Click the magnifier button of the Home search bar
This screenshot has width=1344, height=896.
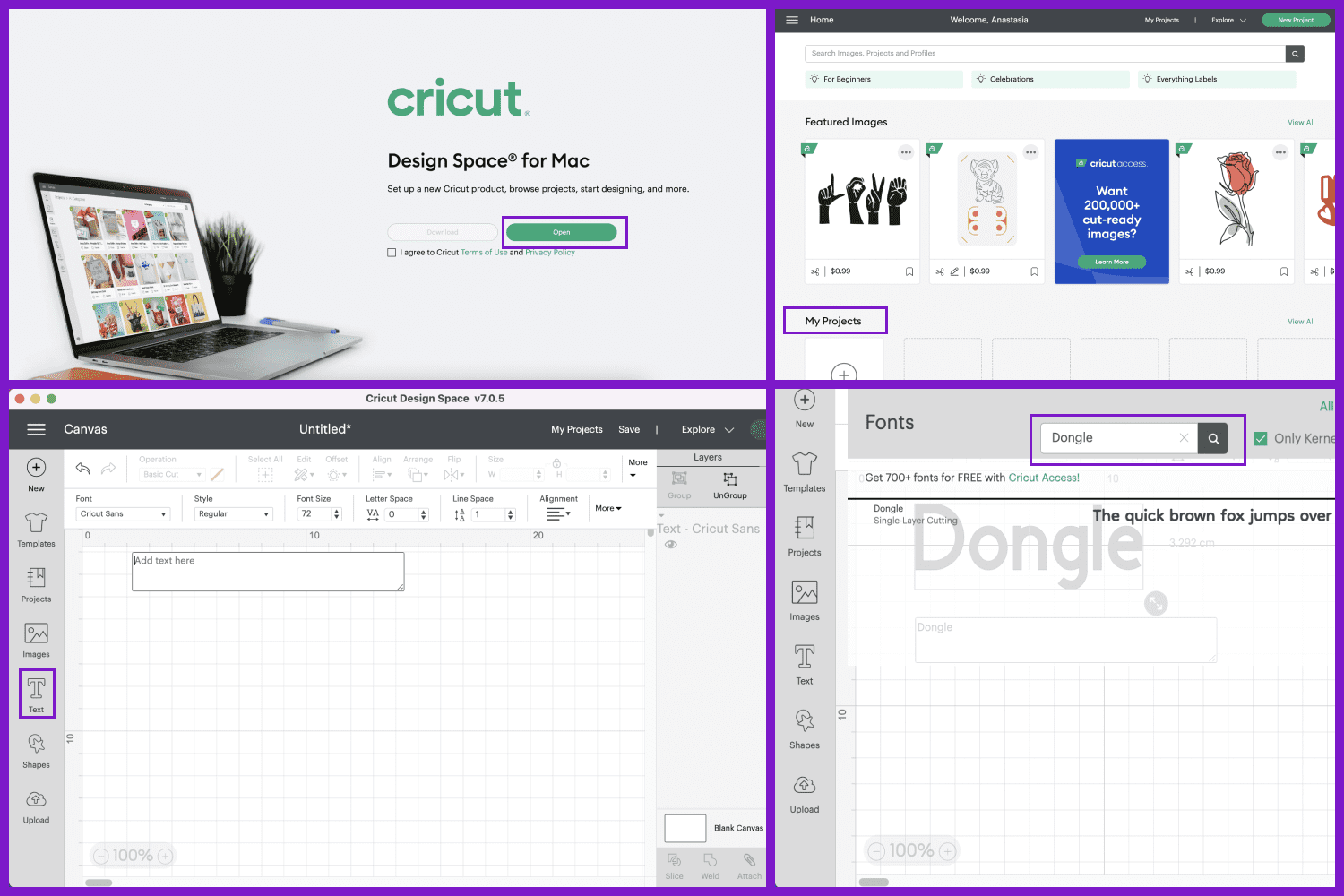1295,54
